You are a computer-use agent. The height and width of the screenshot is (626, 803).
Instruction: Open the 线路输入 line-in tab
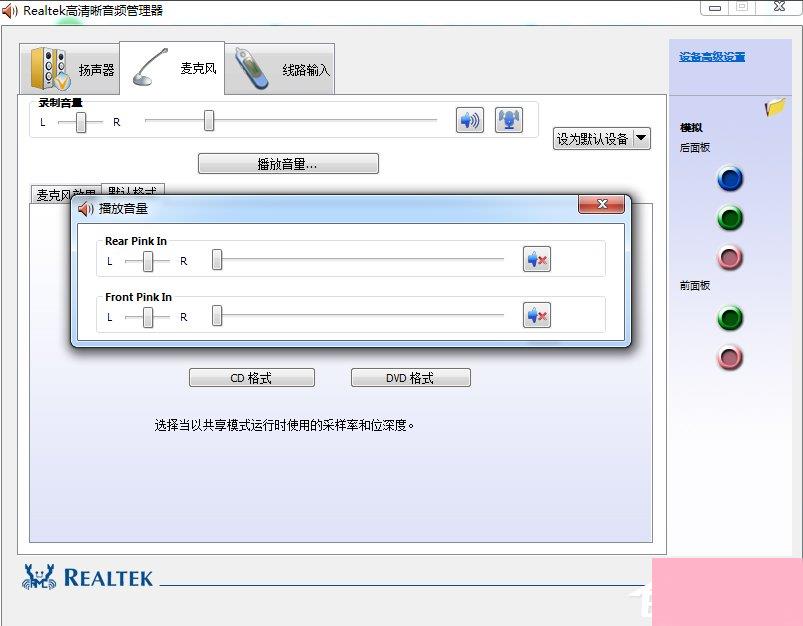[280, 69]
